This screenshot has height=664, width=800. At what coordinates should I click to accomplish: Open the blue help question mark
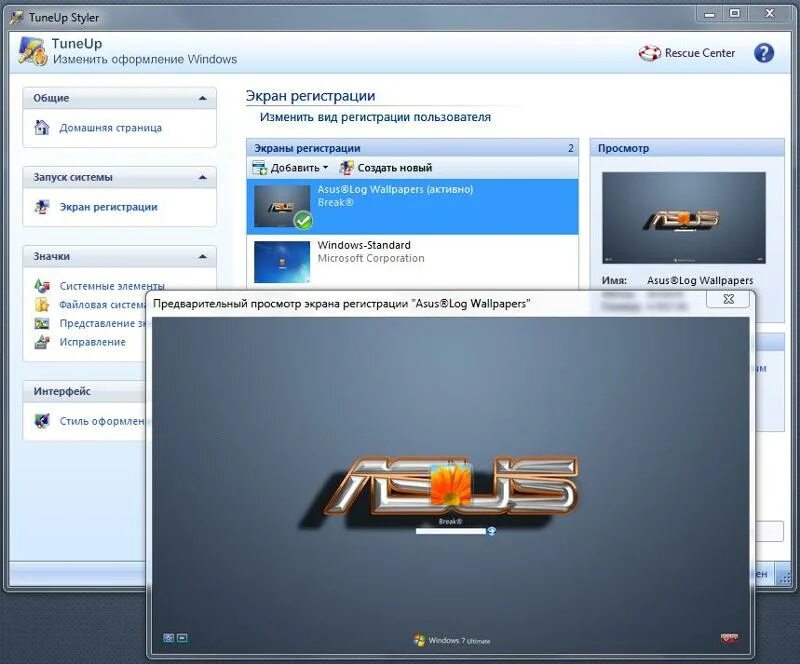pyautogui.click(x=763, y=53)
